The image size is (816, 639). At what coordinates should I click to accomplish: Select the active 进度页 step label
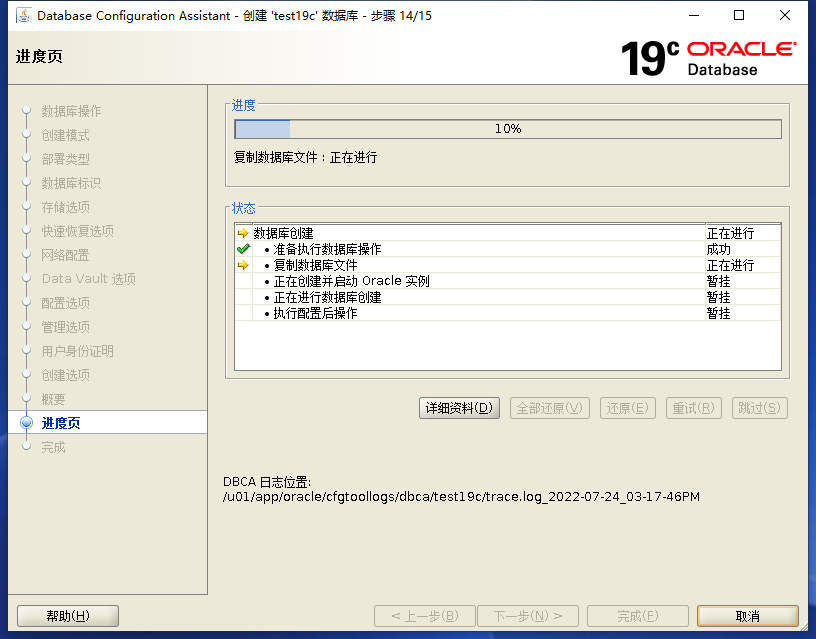click(61, 423)
